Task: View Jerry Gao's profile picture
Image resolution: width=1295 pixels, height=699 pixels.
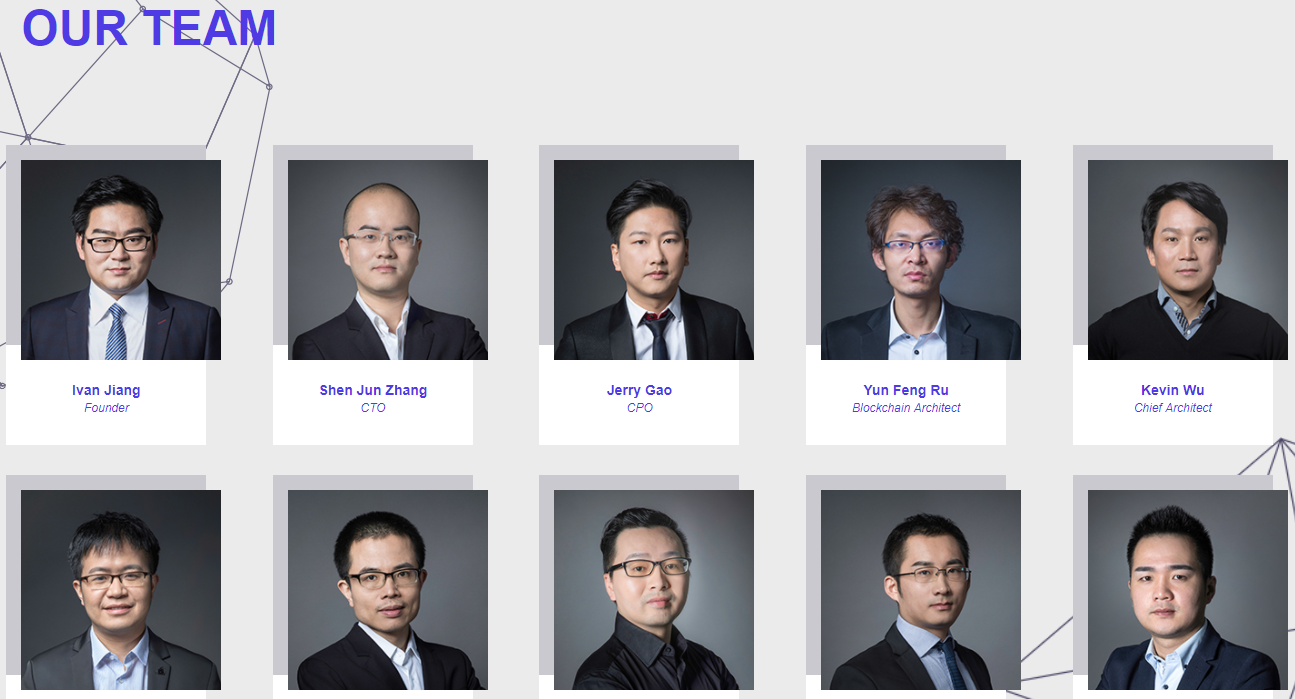Action: pos(654,260)
